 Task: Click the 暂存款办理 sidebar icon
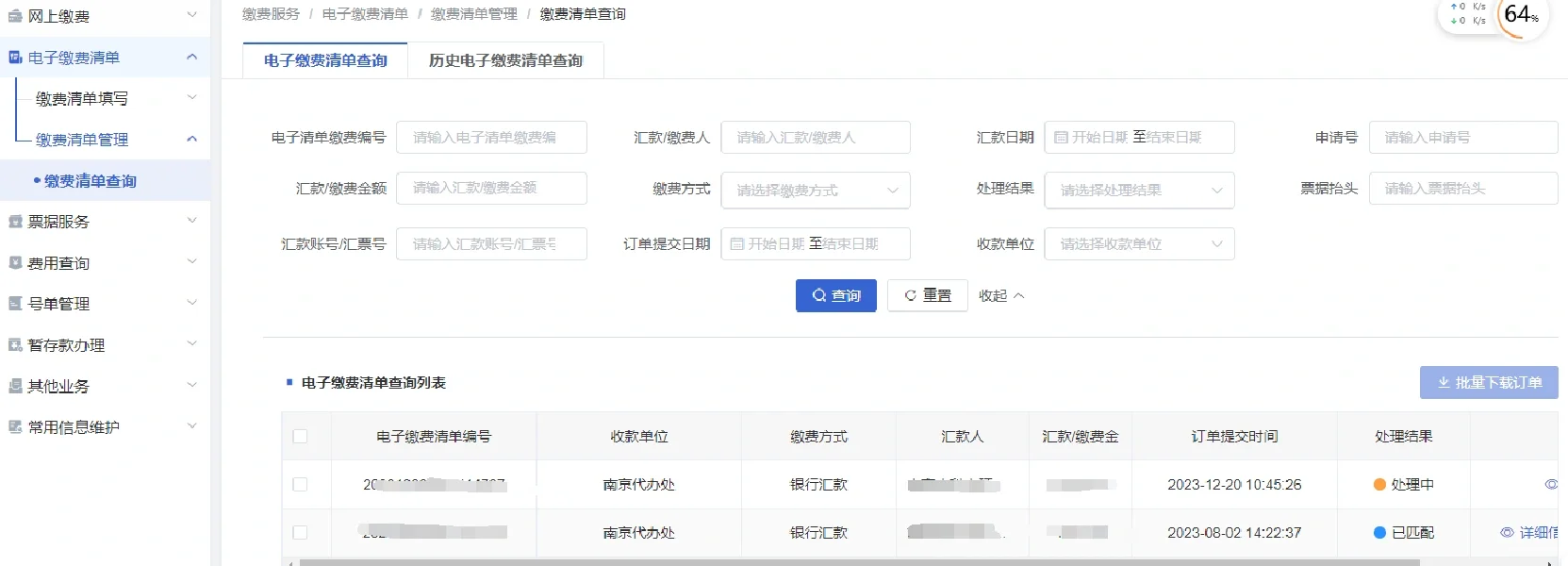coord(15,345)
